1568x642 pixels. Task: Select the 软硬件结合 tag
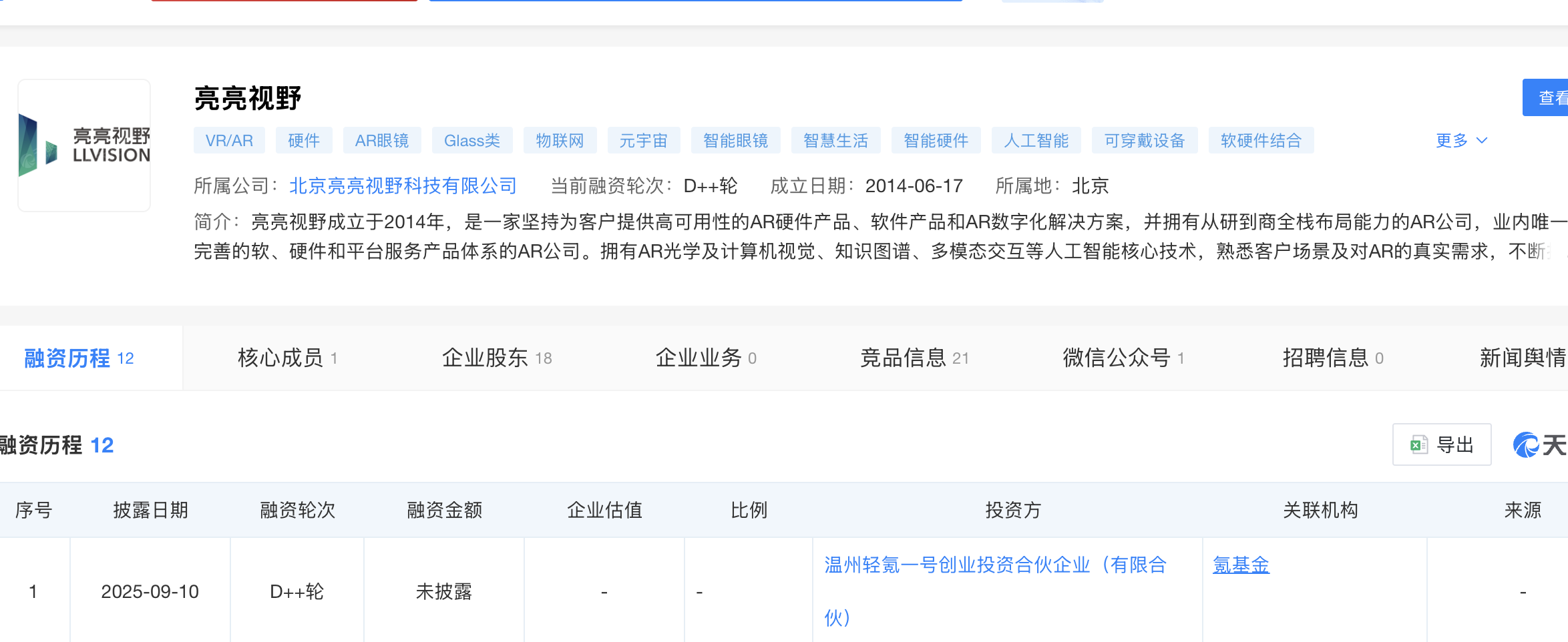1261,141
